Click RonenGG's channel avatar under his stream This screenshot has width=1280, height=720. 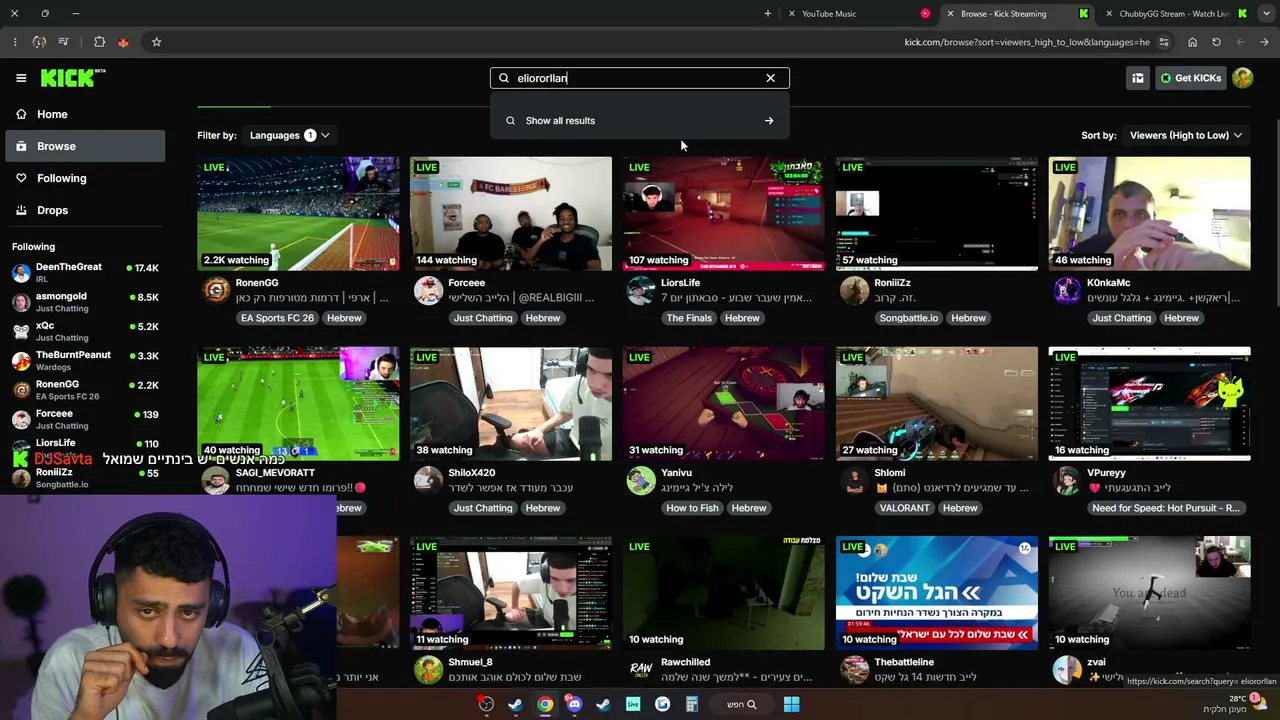[x=216, y=291]
